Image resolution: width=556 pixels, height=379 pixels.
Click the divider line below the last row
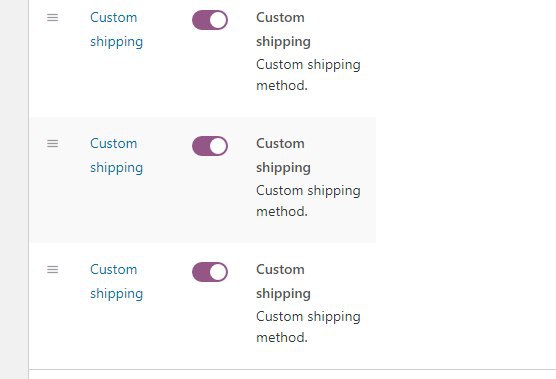[292, 369]
